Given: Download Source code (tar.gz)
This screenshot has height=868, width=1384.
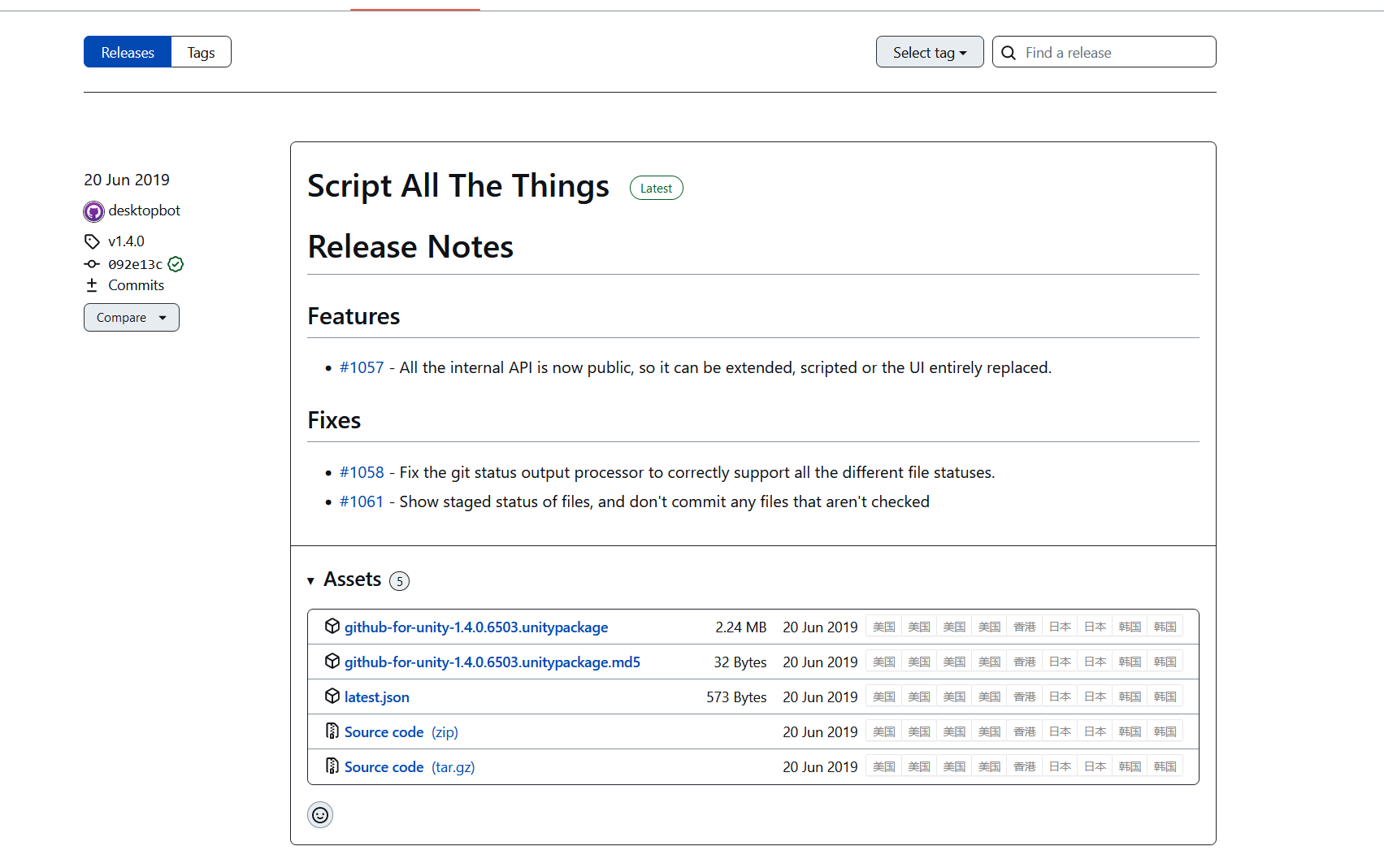Looking at the screenshot, I should click(410, 767).
